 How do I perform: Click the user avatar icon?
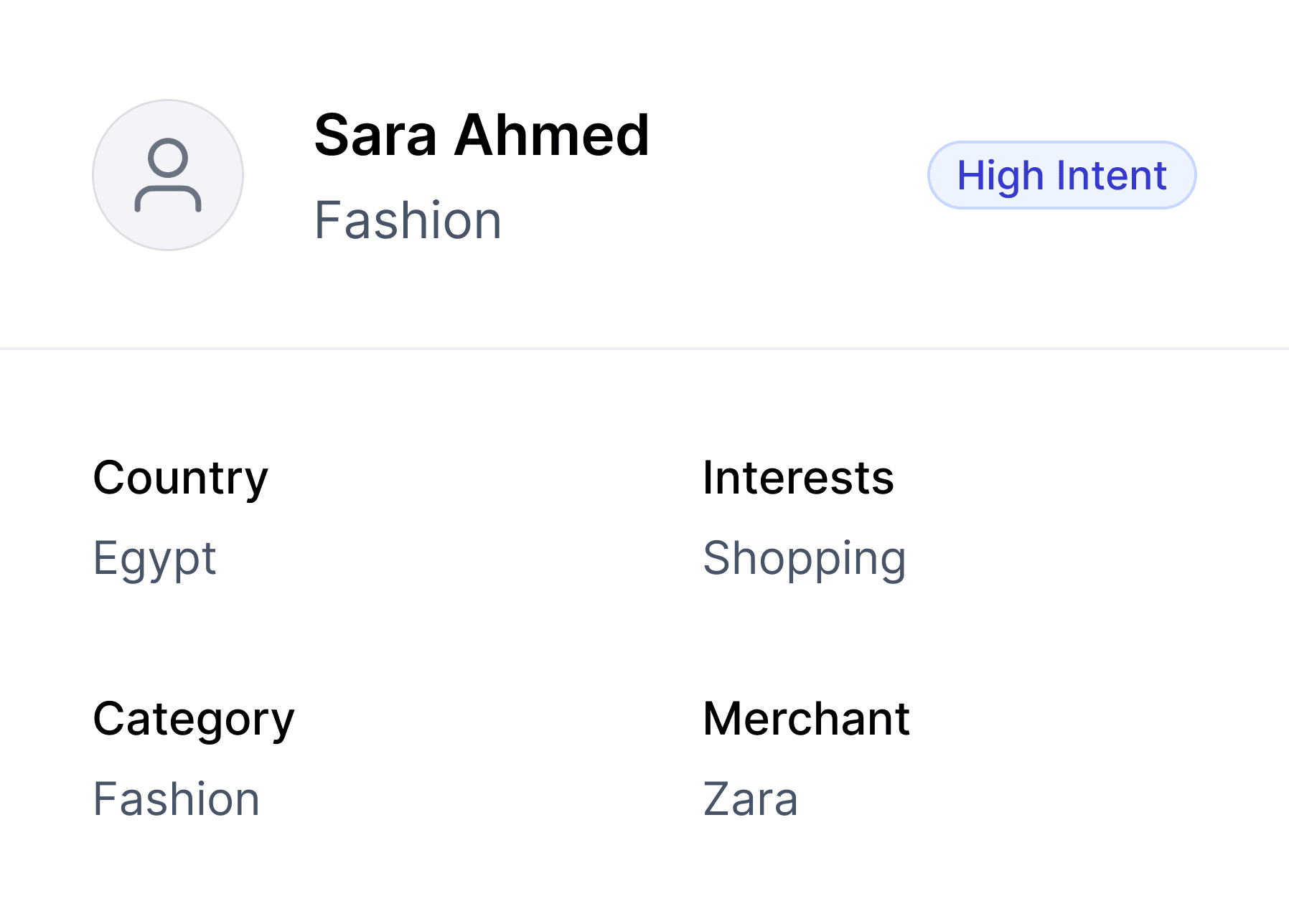[x=167, y=175]
